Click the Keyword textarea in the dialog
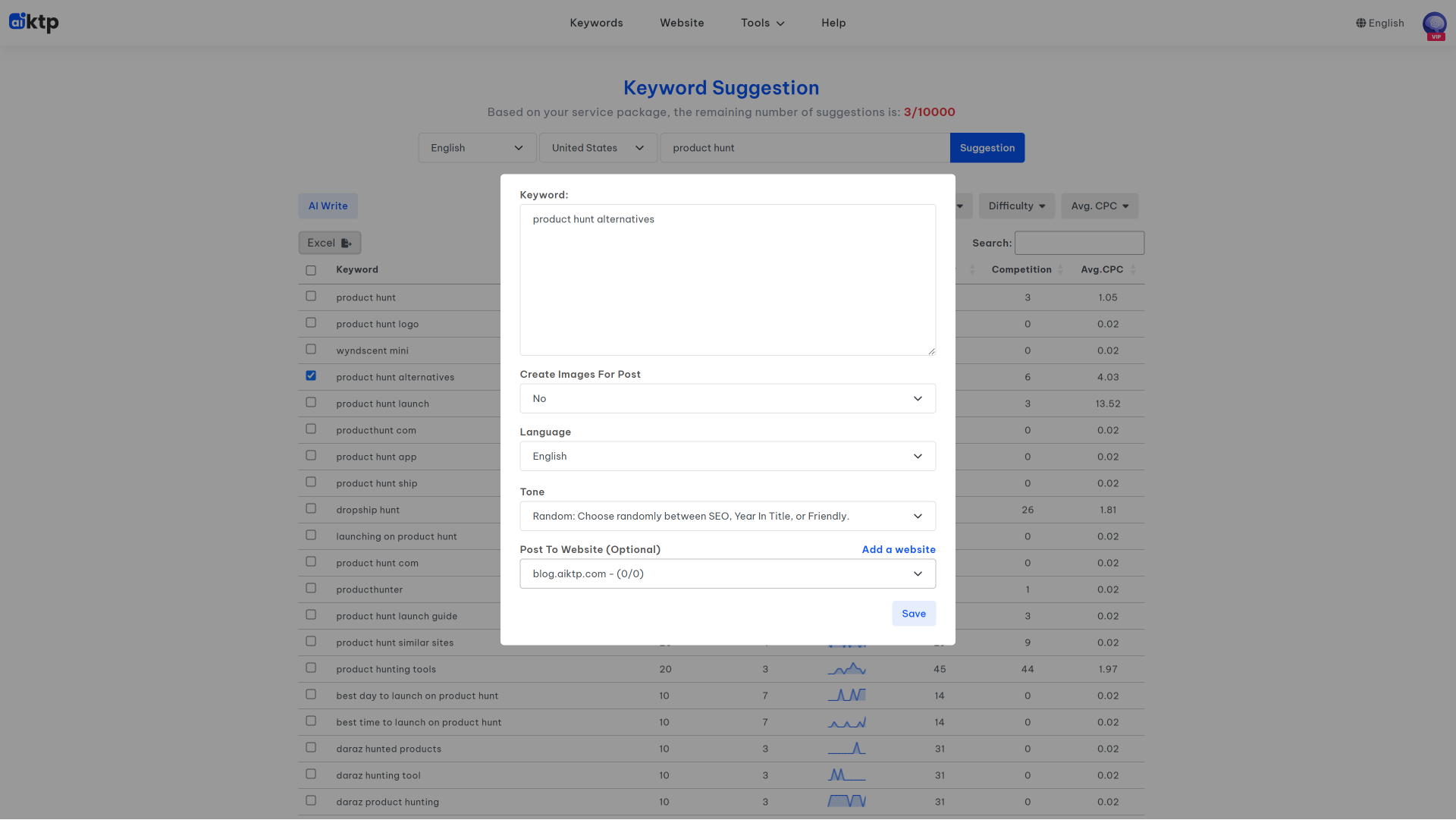 click(x=727, y=280)
